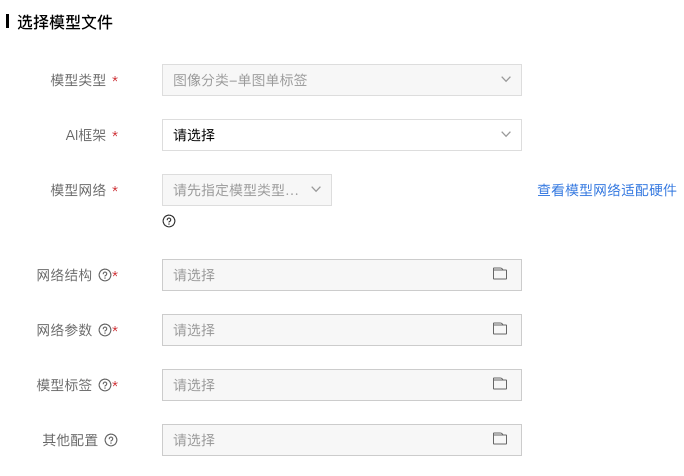Click the 其他配置 请选择 input field
The height and width of the screenshot is (476, 684).
(x=342, y=440)
